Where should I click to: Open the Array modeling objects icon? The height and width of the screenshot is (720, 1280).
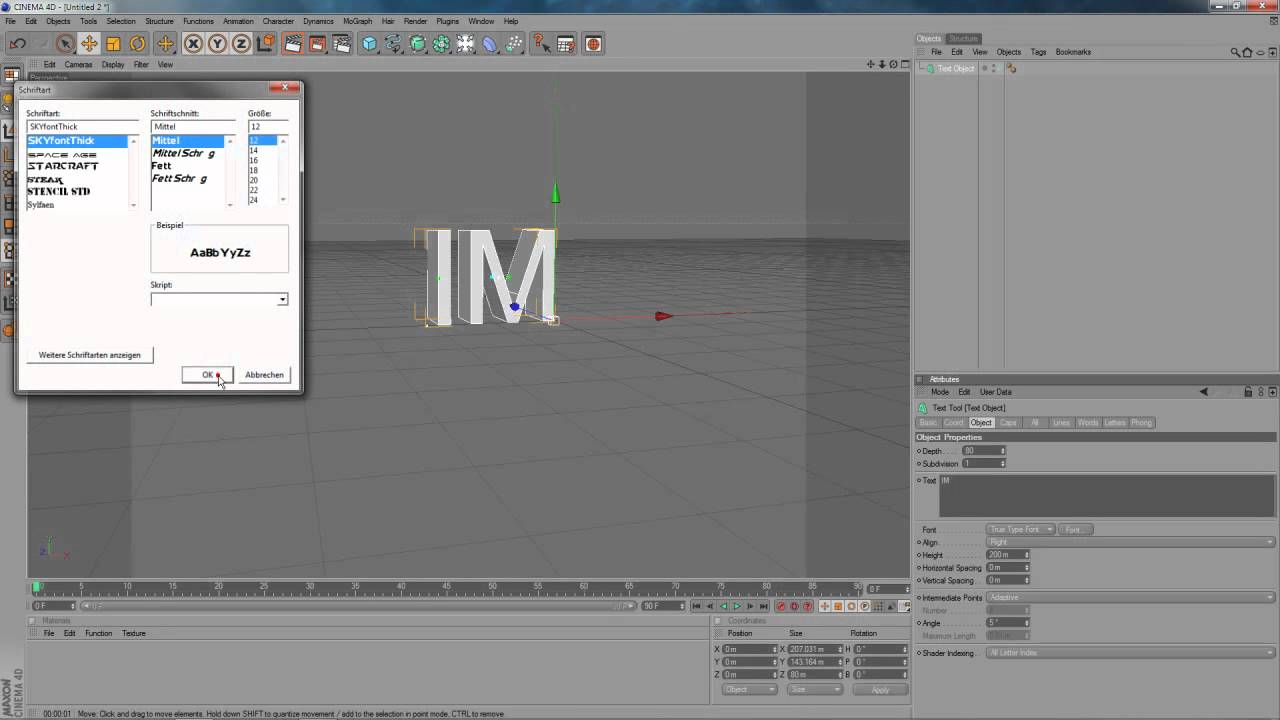pyautogui.click(x=441, y=44)
